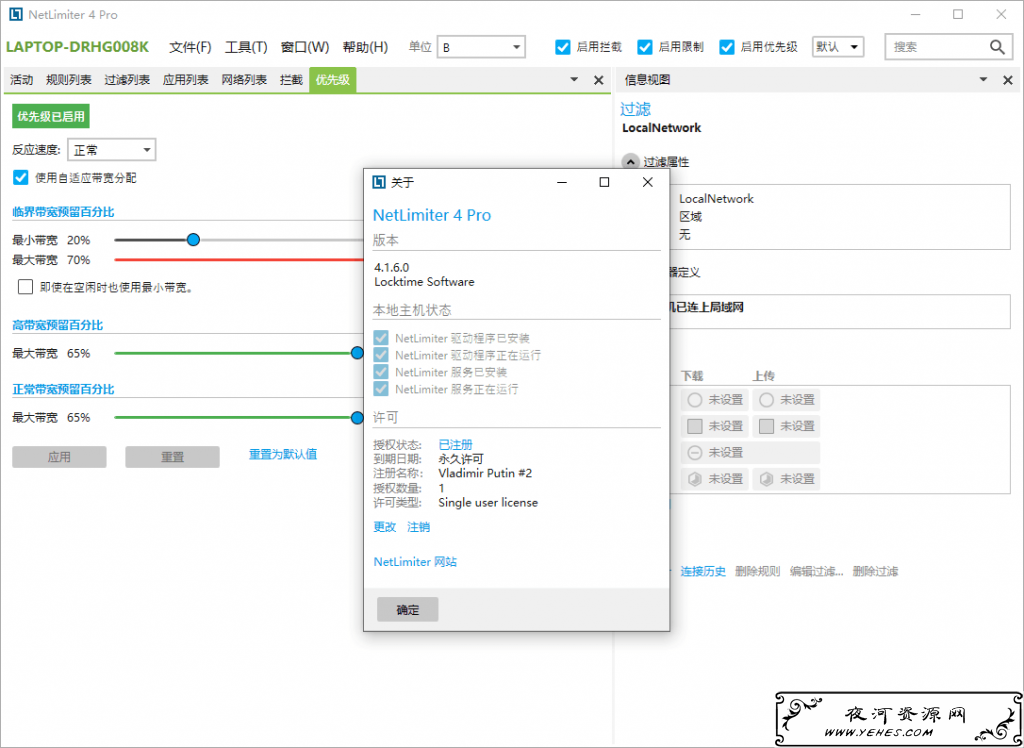The width and height of the screenshot is (1024, 748).
Task: Switch to the 规则列表 tab
Action: 69,80
